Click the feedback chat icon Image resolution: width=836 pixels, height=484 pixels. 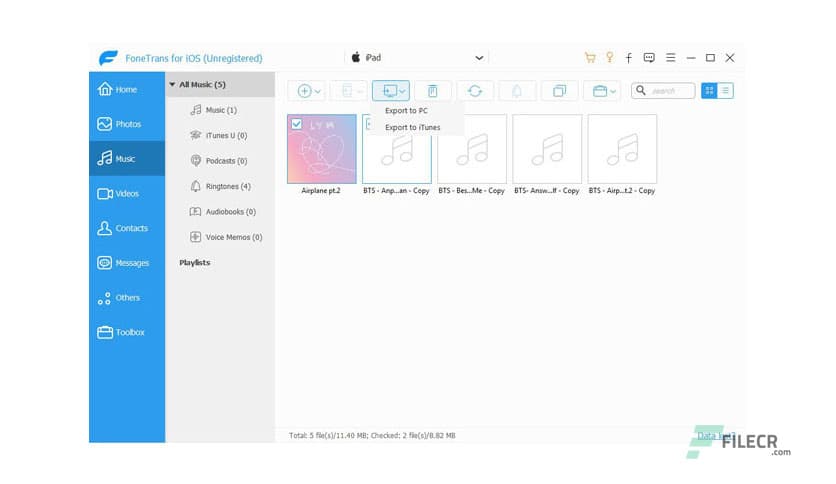tap(649, 58)
